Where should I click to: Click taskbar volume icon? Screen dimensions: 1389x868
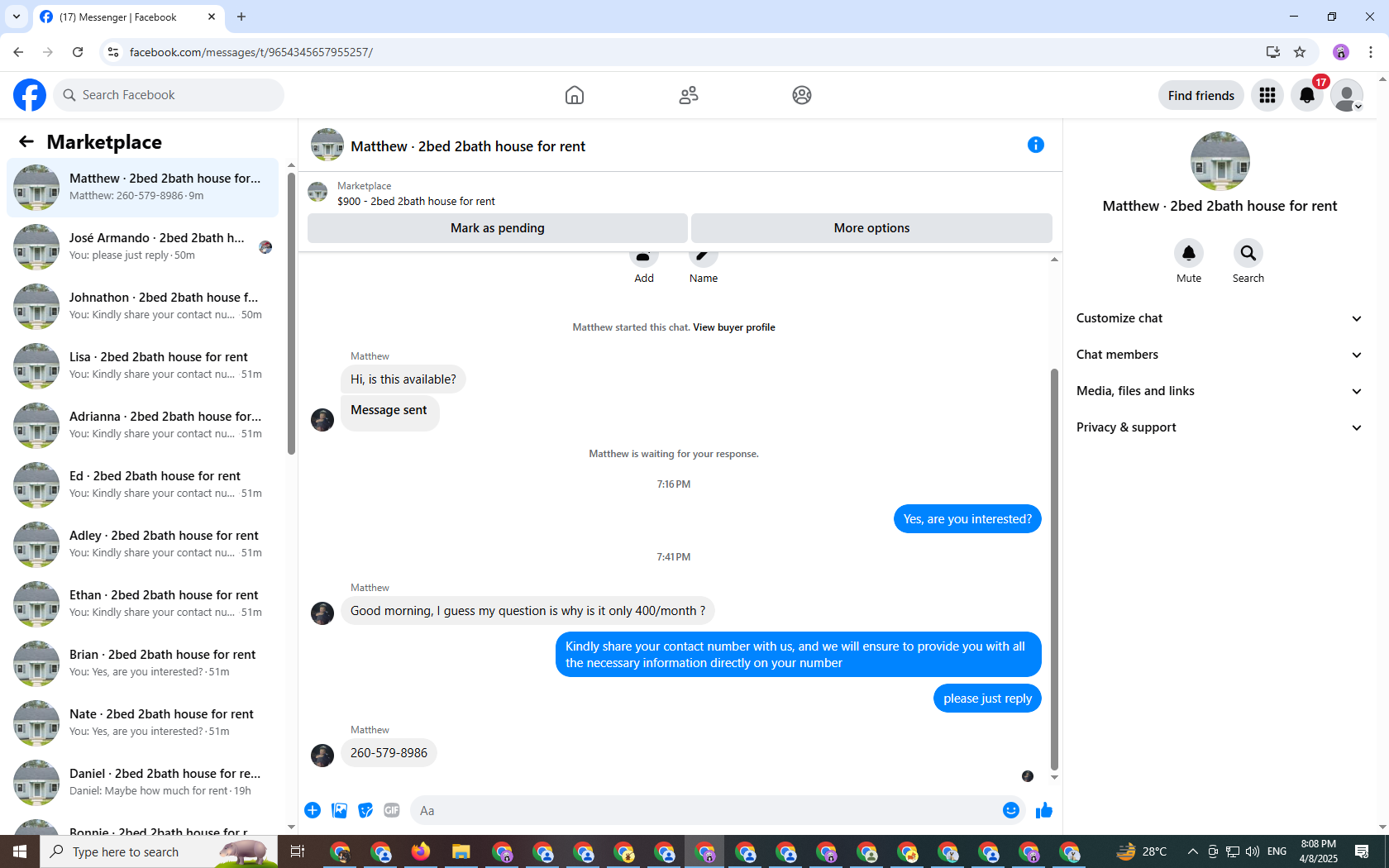pyautogui.click(x=1253, y=851)
